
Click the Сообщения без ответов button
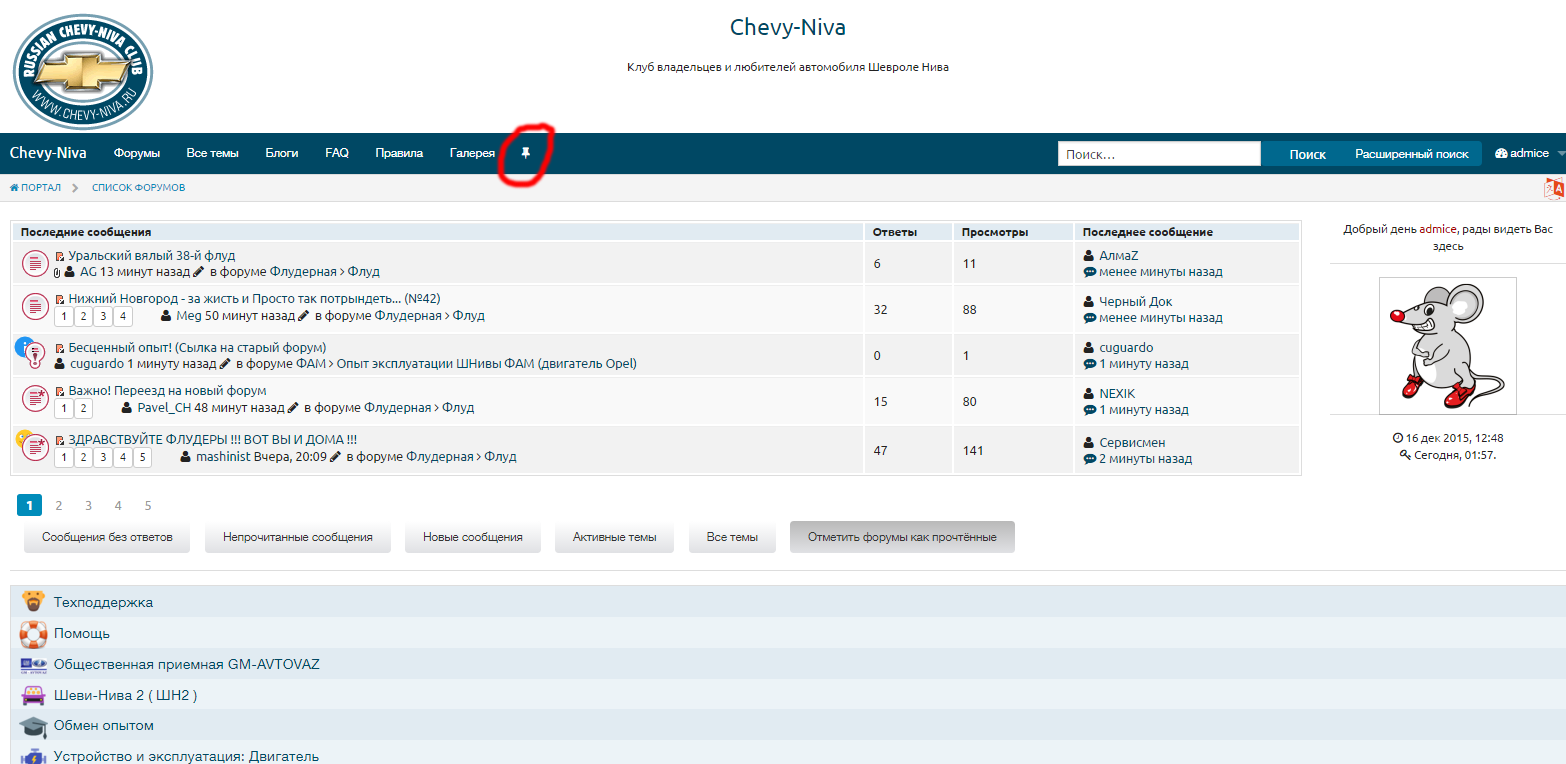click(x=107, y=537)
